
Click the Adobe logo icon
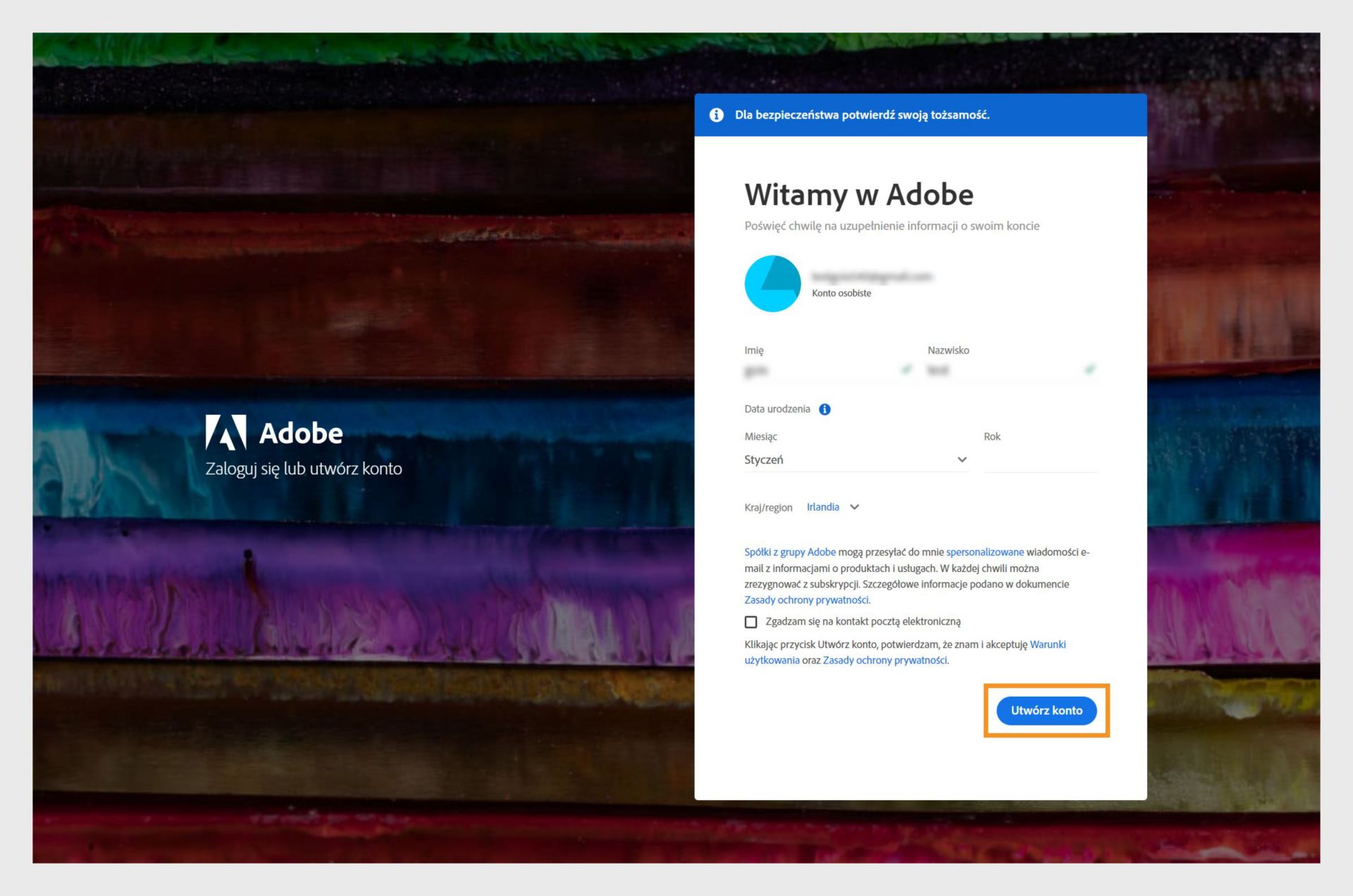pos(225,432)
